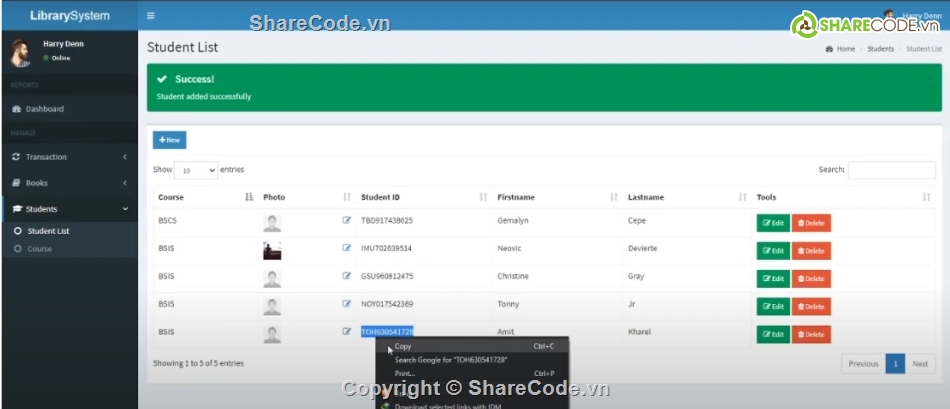Viewport: 950px width, 409px height.
Task: Edit the student Gemalyn Cepe
Action: coord(773,223)
